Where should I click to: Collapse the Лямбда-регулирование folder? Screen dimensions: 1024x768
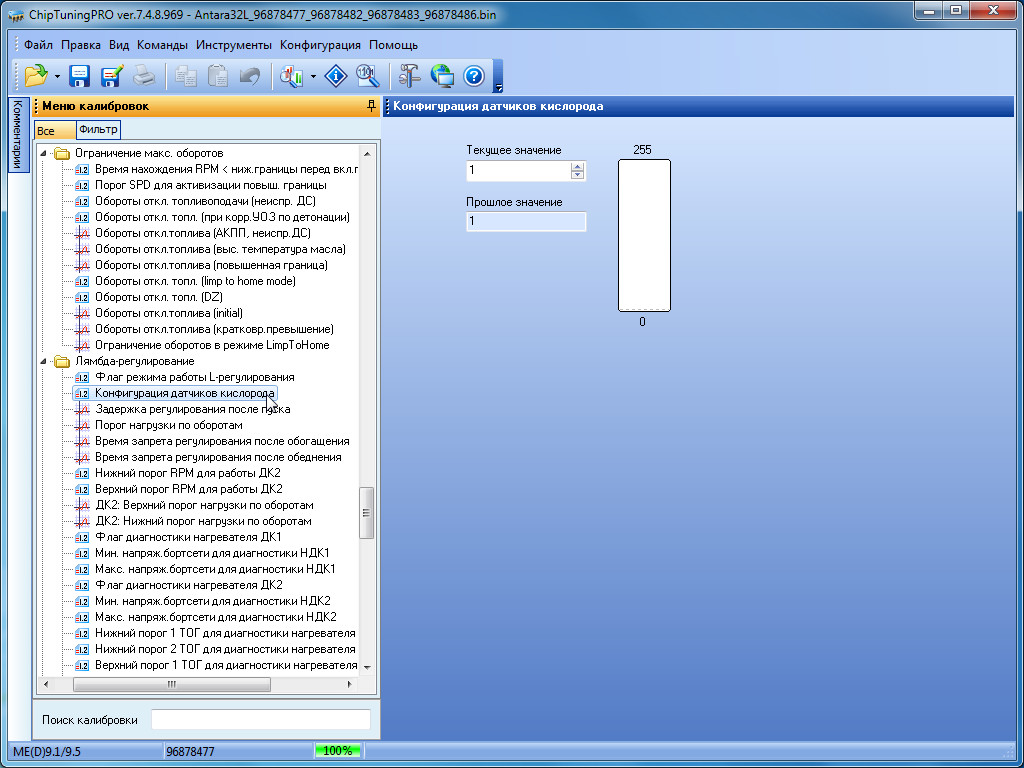coord(43,361)
